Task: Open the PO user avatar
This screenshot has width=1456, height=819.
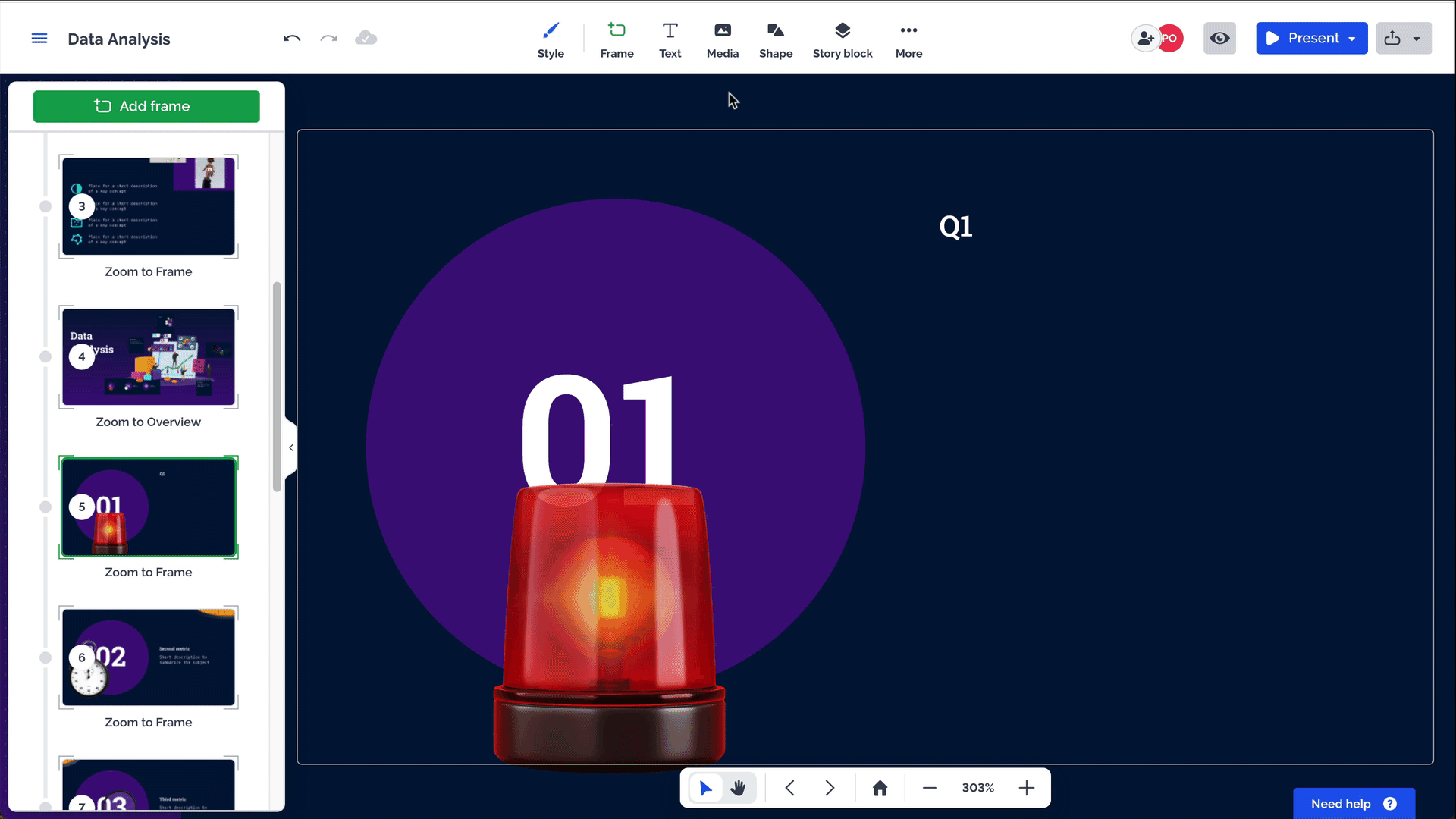Action: tap(1171, 39)
